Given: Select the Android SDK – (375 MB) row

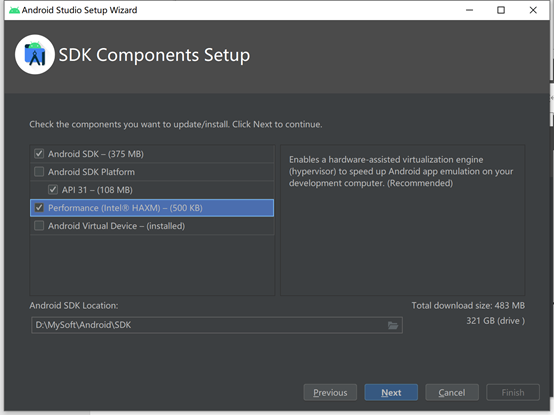Looking at the screenshot, I should click(x=152, y=154).
